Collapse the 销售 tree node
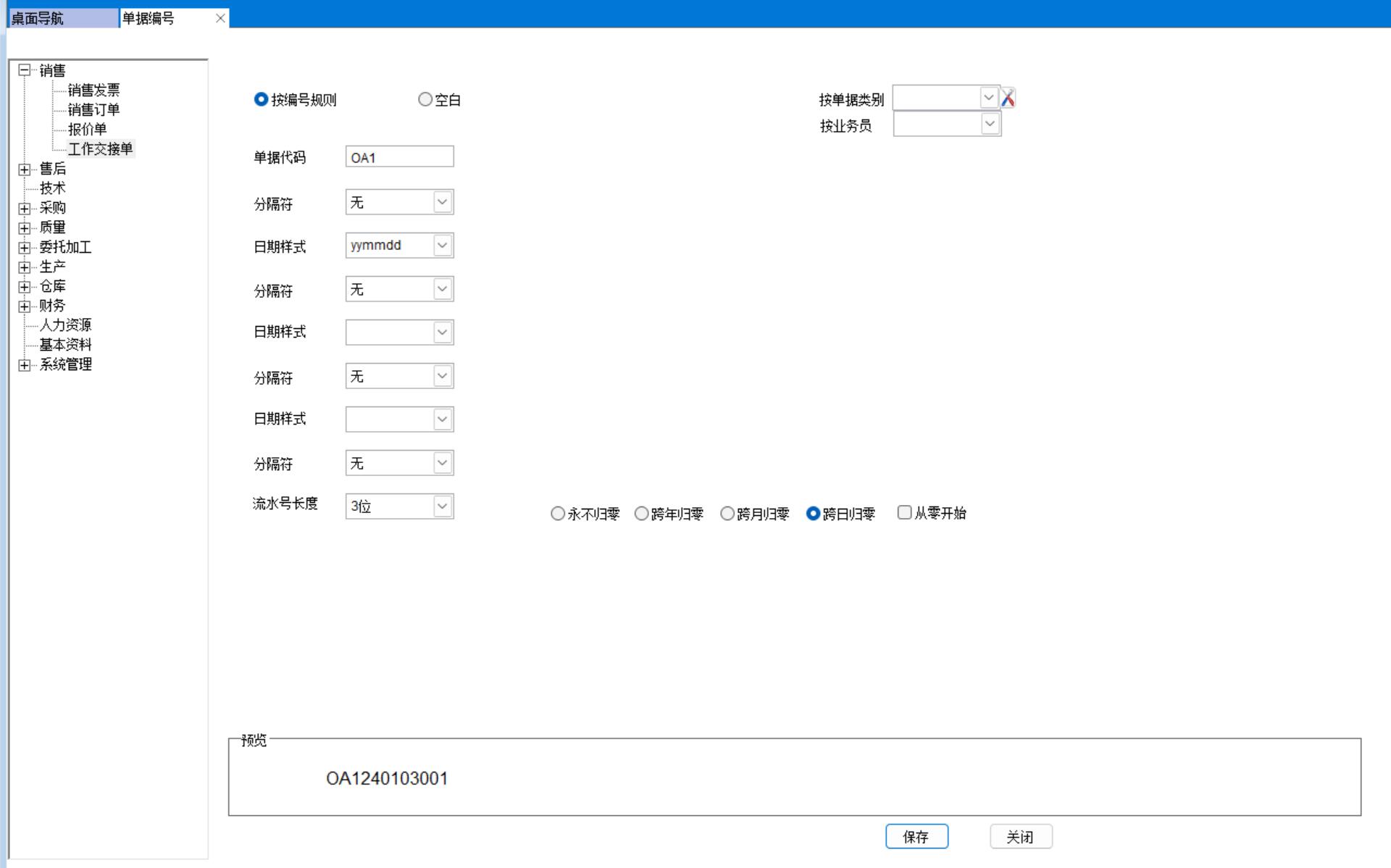 25,70
